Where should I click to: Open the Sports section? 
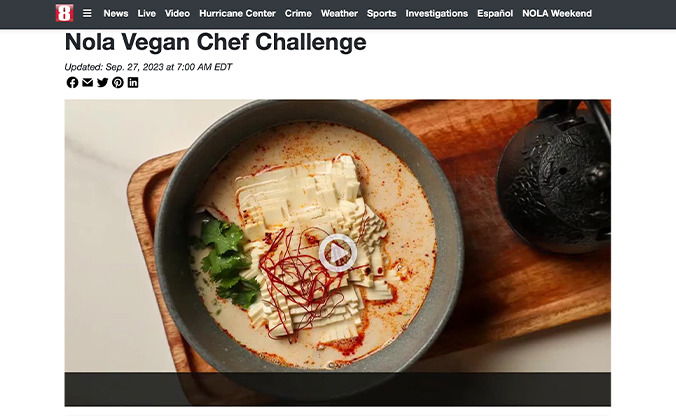pyautogui.click(x=381, y=13)
